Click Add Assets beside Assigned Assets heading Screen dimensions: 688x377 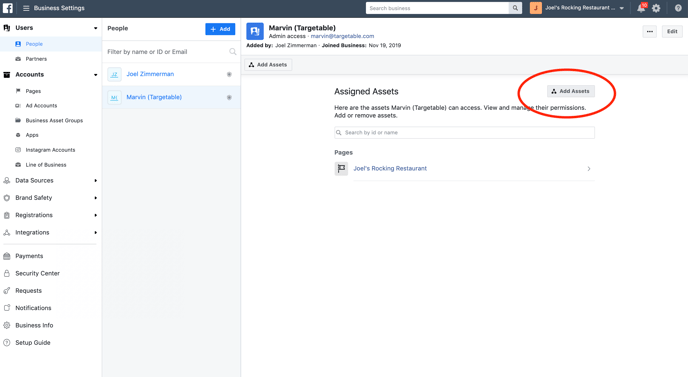[x=570, y=91]
